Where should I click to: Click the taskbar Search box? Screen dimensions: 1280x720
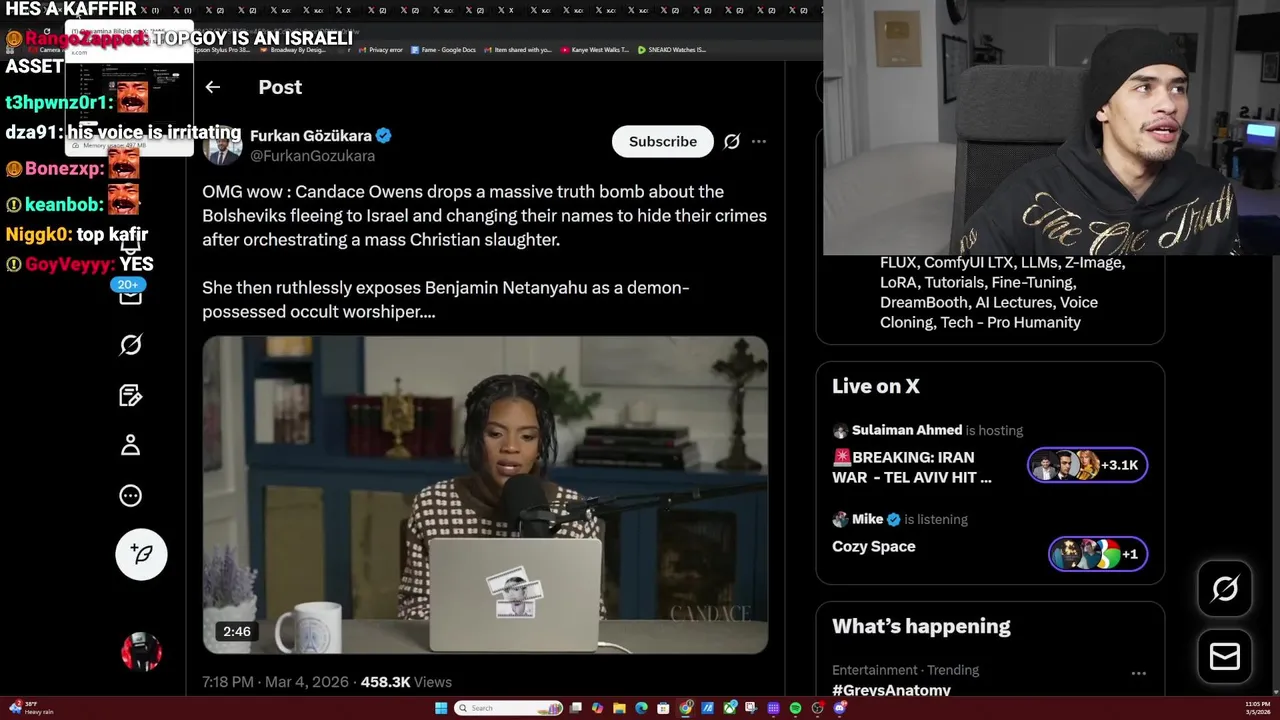(x=509, y=708)
